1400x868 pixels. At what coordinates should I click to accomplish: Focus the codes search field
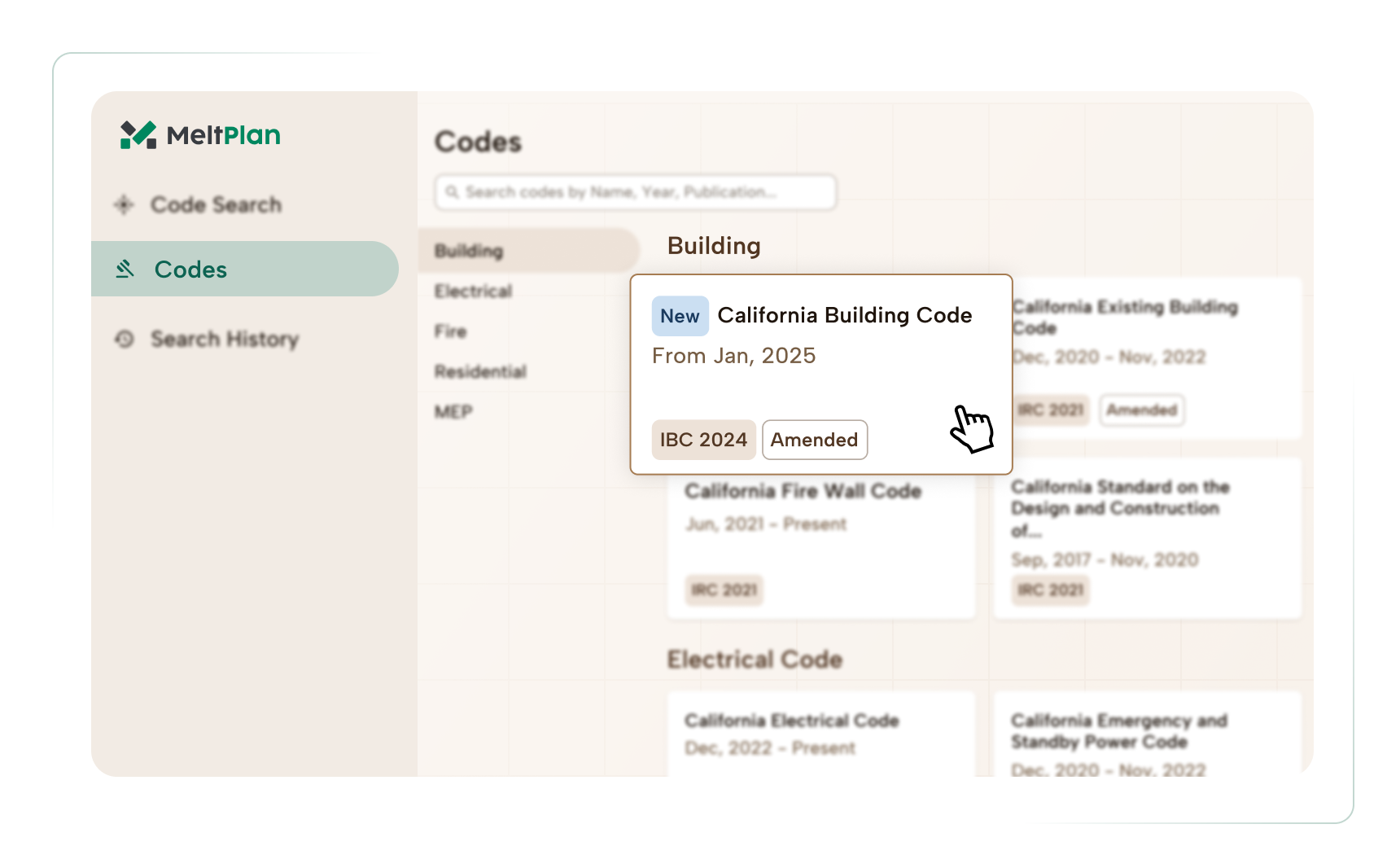(x=643, y=192)
